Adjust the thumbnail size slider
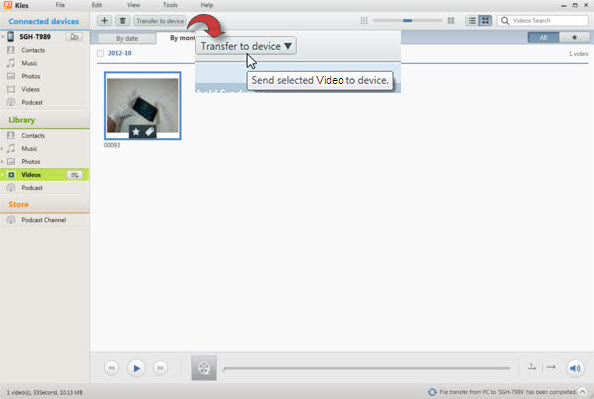Image resolution: width=594 pixels, height=399 pixels. (408, 20)
